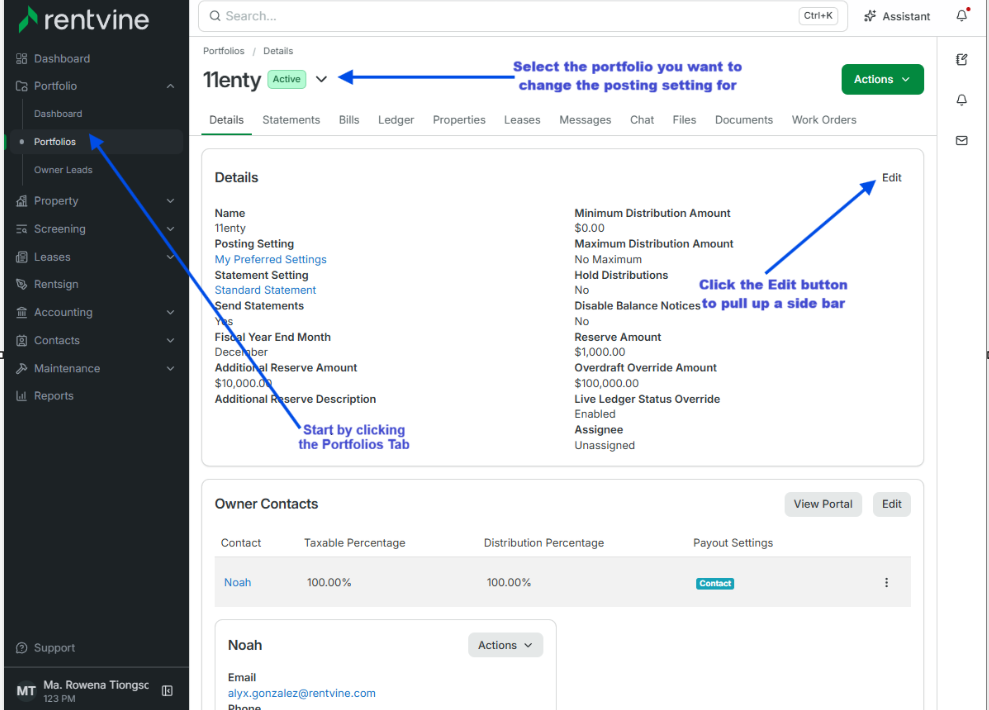Click the Property building icon

(x=21, y=201)
